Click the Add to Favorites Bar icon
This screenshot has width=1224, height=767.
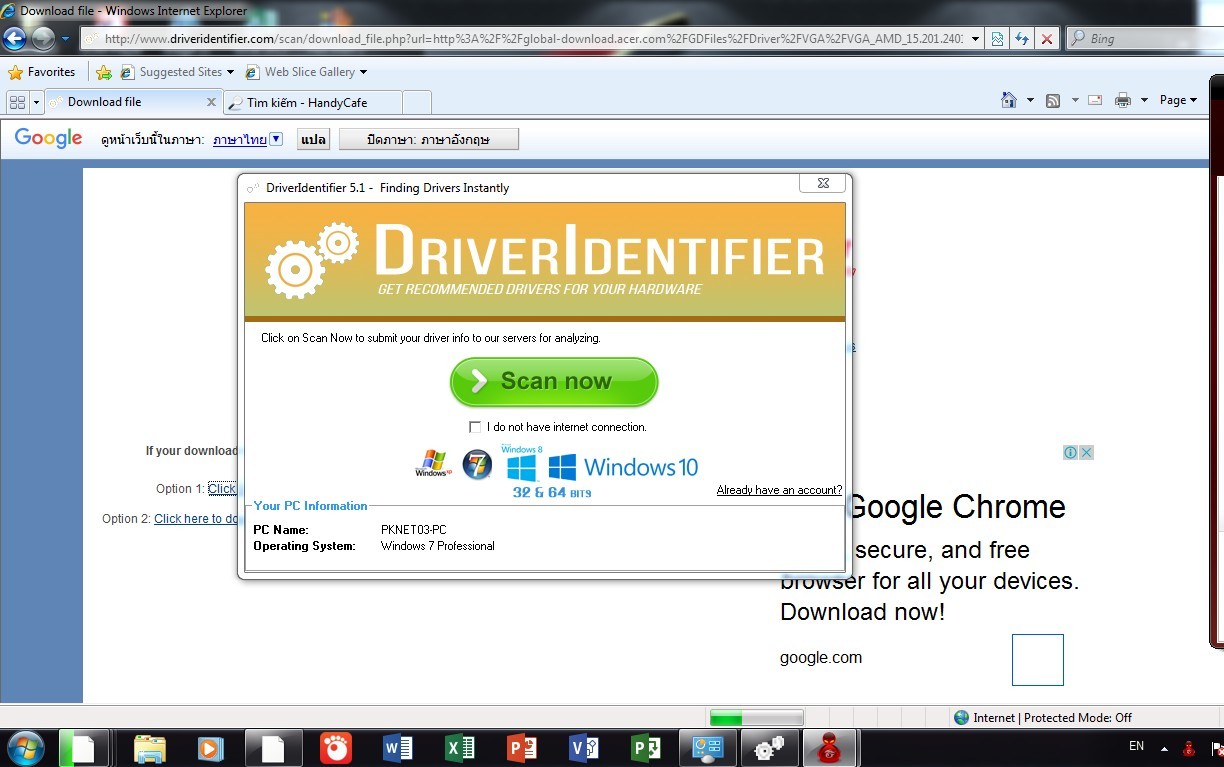tap(104, 72)
